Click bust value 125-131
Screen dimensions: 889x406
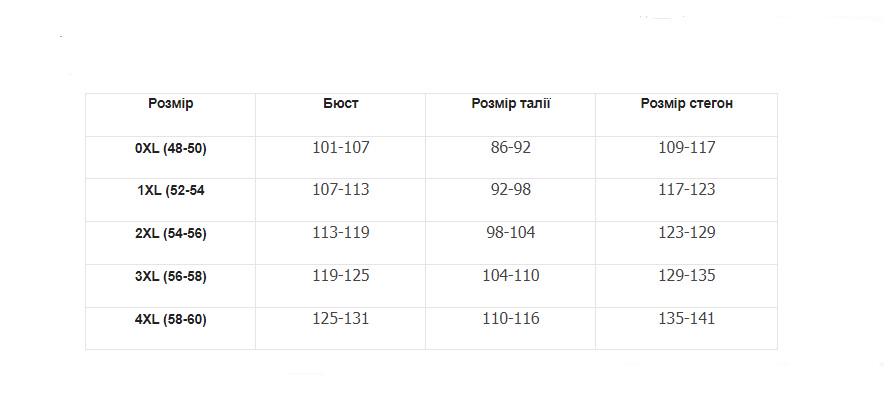coord(340,319)
